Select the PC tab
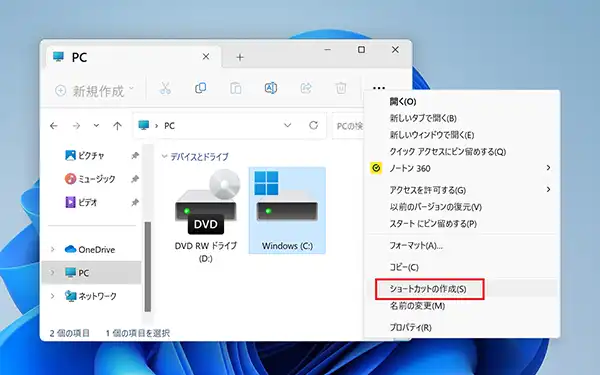 133,57
